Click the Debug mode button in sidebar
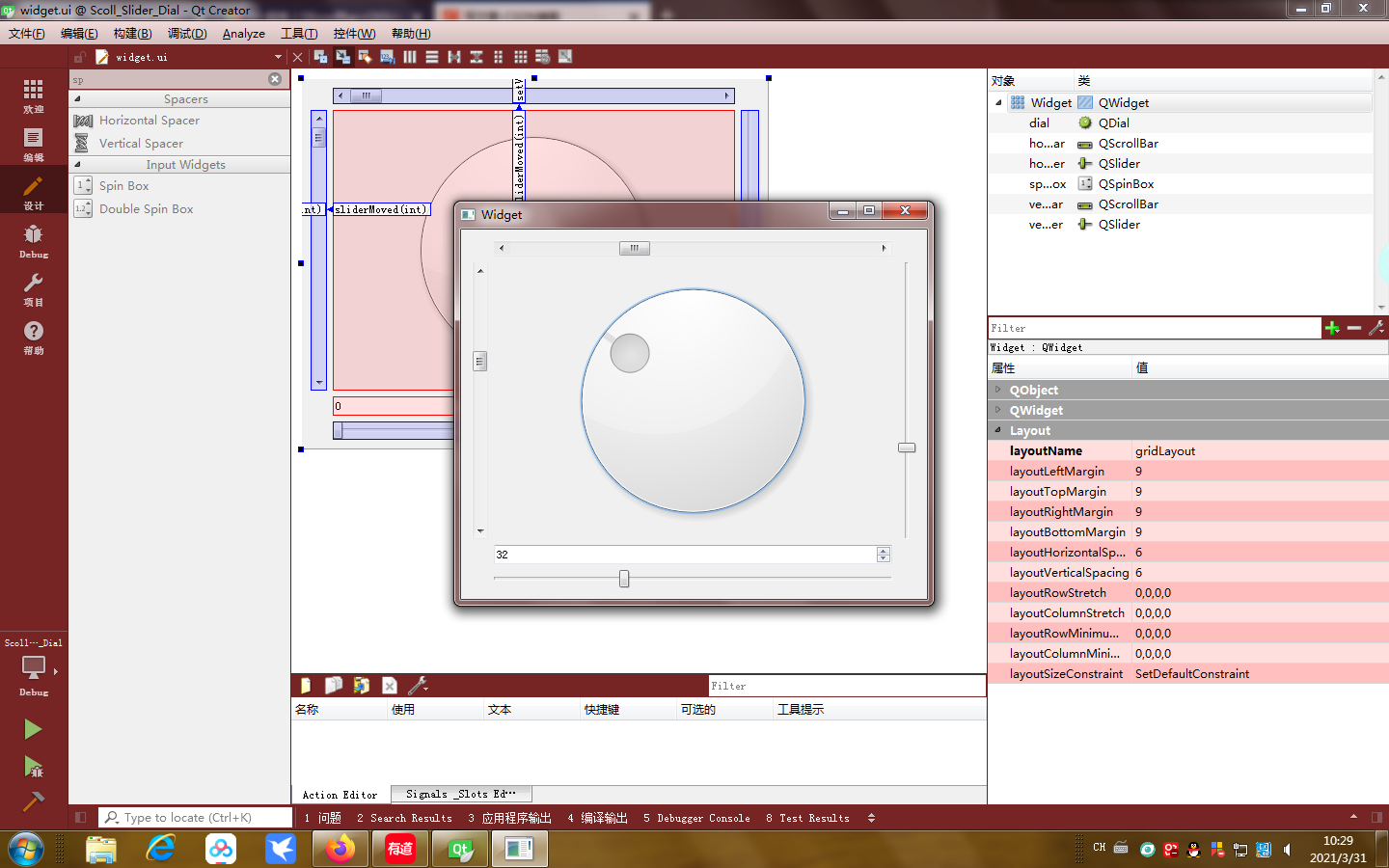The image size is (1389, 868). (x=33, y=240)
